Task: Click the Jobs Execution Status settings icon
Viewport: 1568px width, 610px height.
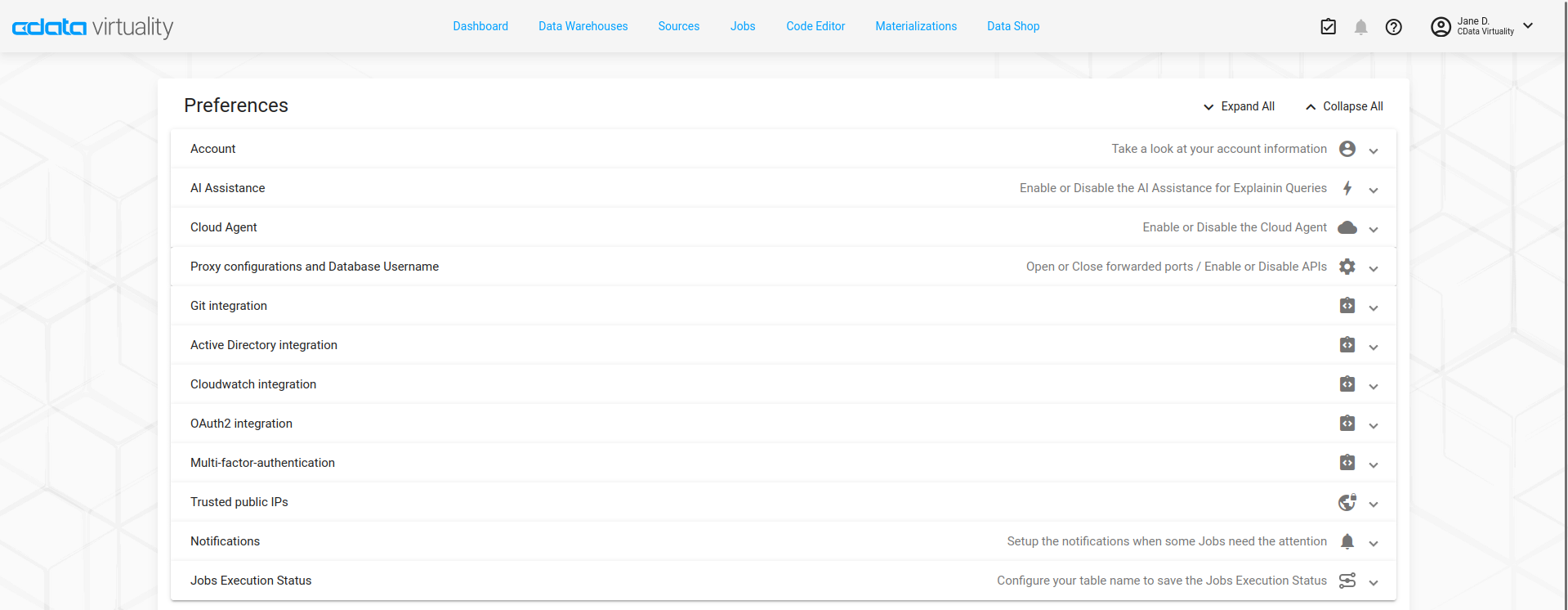Action: click(x=1347, y=581)
